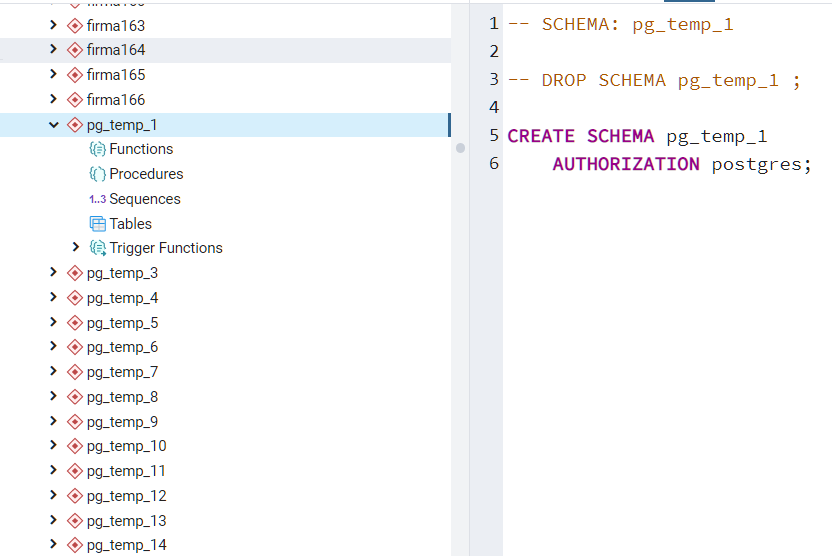Click the panel splitter handle dot

pos(460,148)
